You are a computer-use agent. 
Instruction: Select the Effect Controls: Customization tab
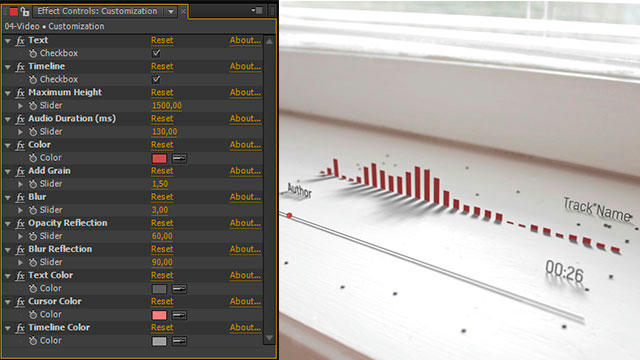pos(97,11)
